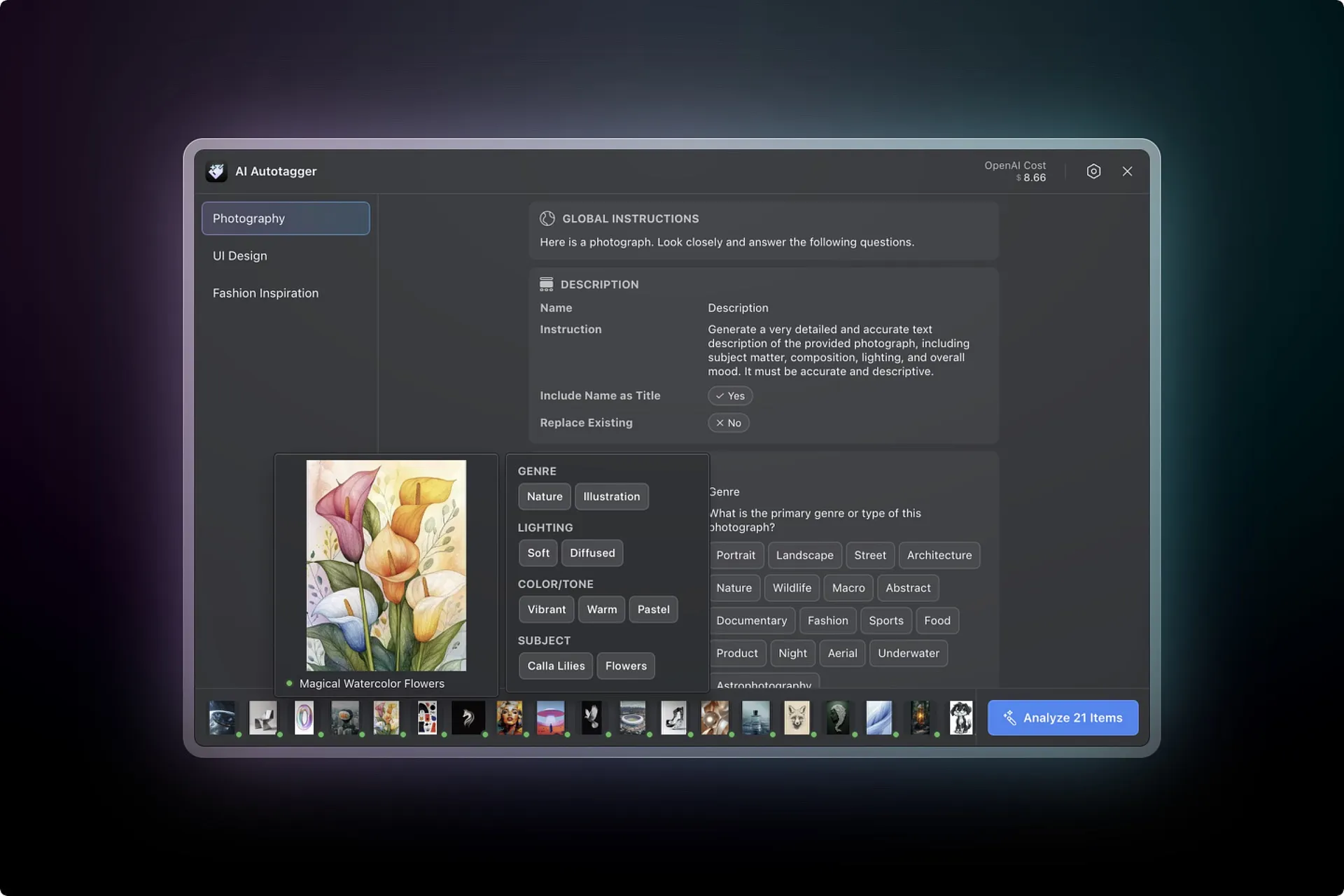
Task: Click the Calla Lilies subject tag
Action: click(x=556, y=666)
